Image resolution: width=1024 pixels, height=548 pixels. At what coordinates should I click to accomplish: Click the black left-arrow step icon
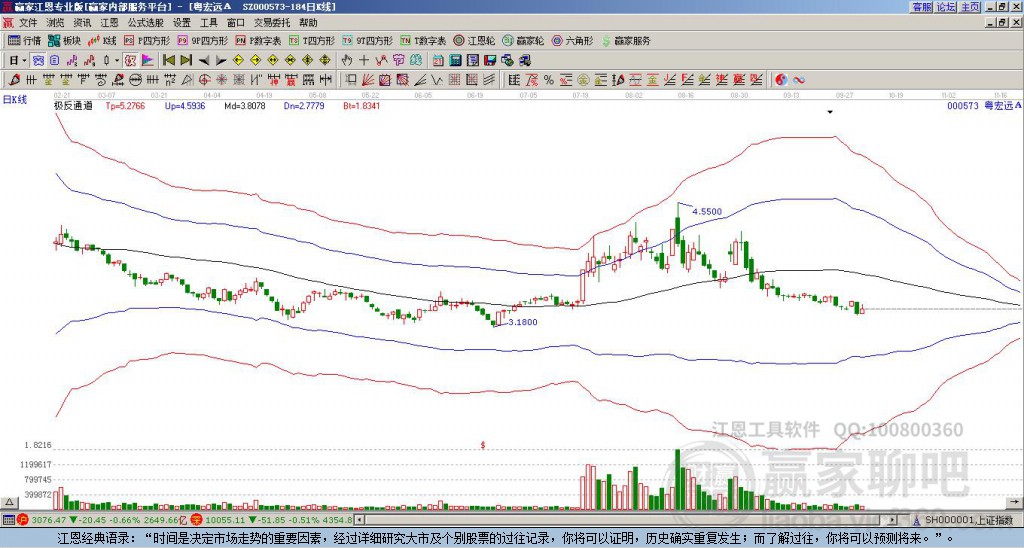point(204,61)
